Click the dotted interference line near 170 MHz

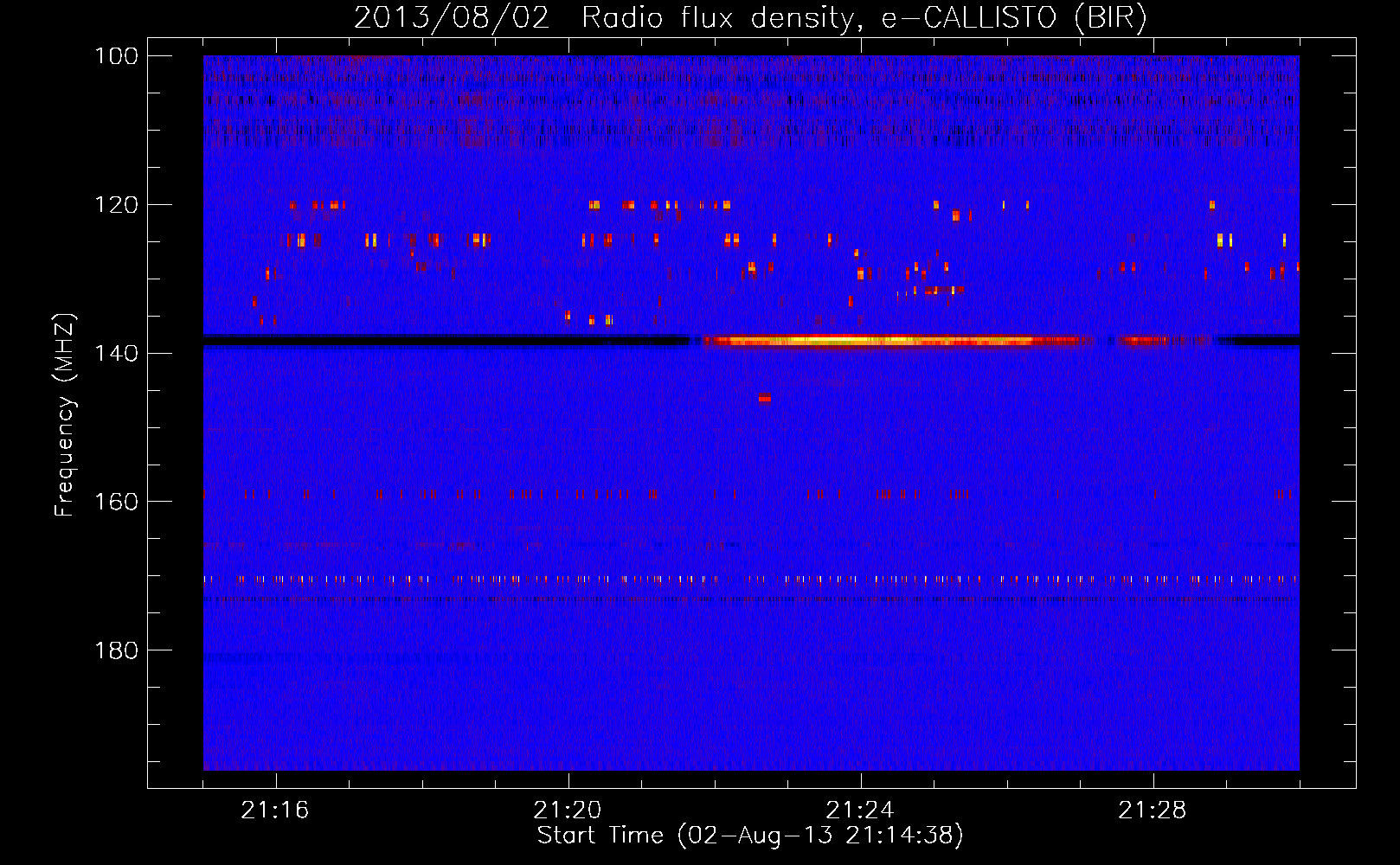751,579
